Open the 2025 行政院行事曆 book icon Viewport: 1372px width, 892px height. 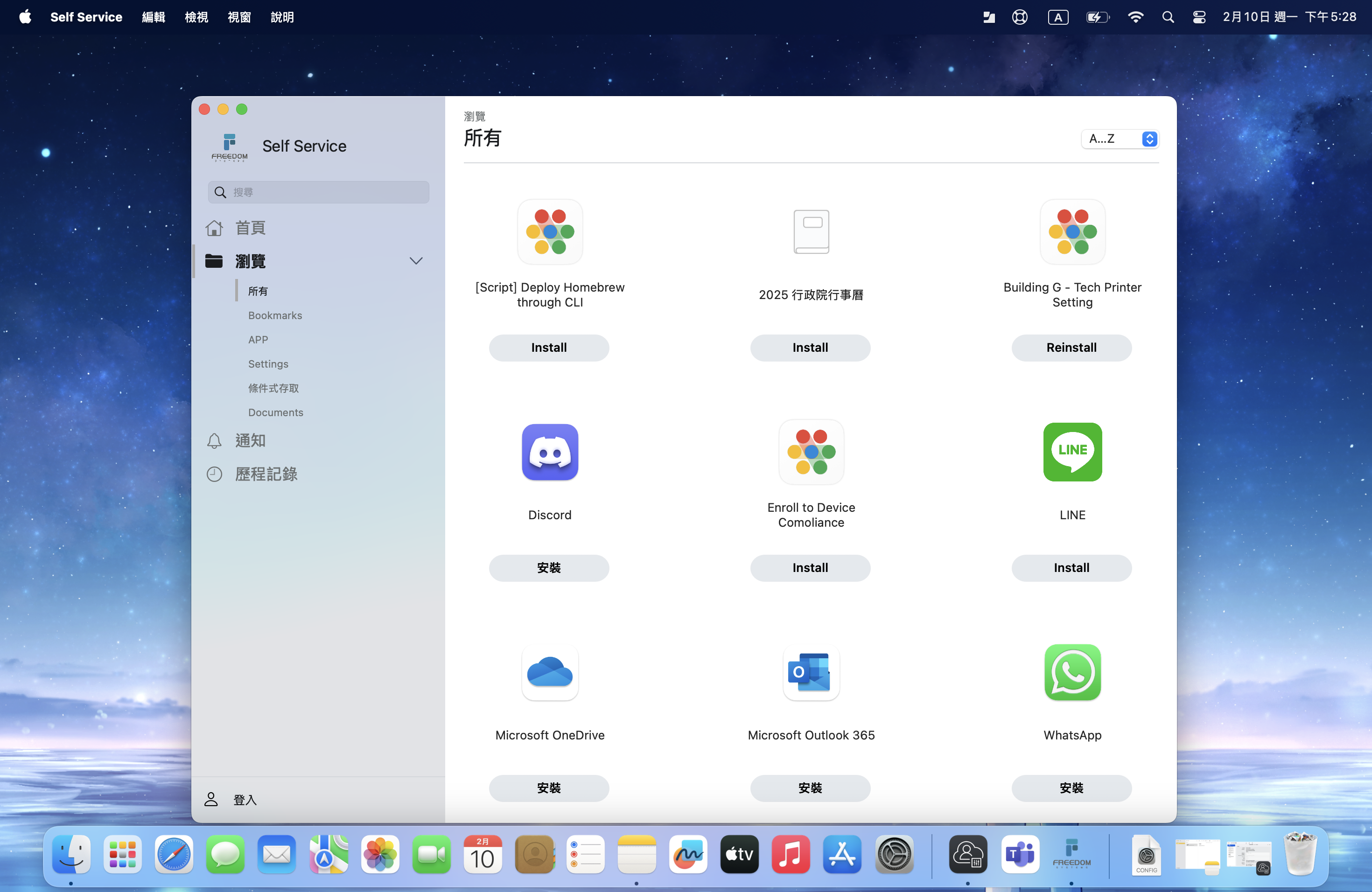(x=811, y=232)
